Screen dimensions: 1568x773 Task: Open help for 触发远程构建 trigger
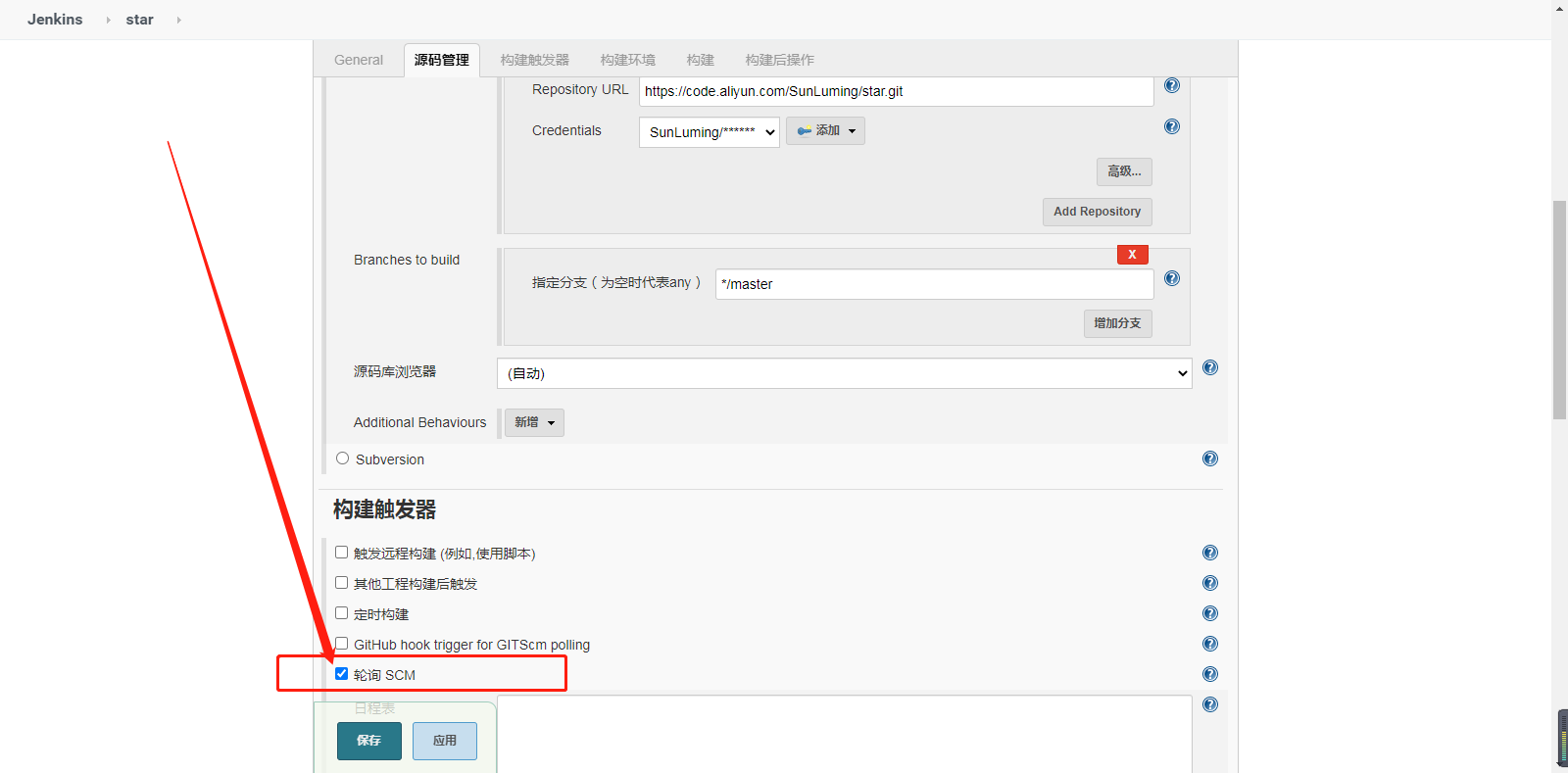[x=1210, y=553]
